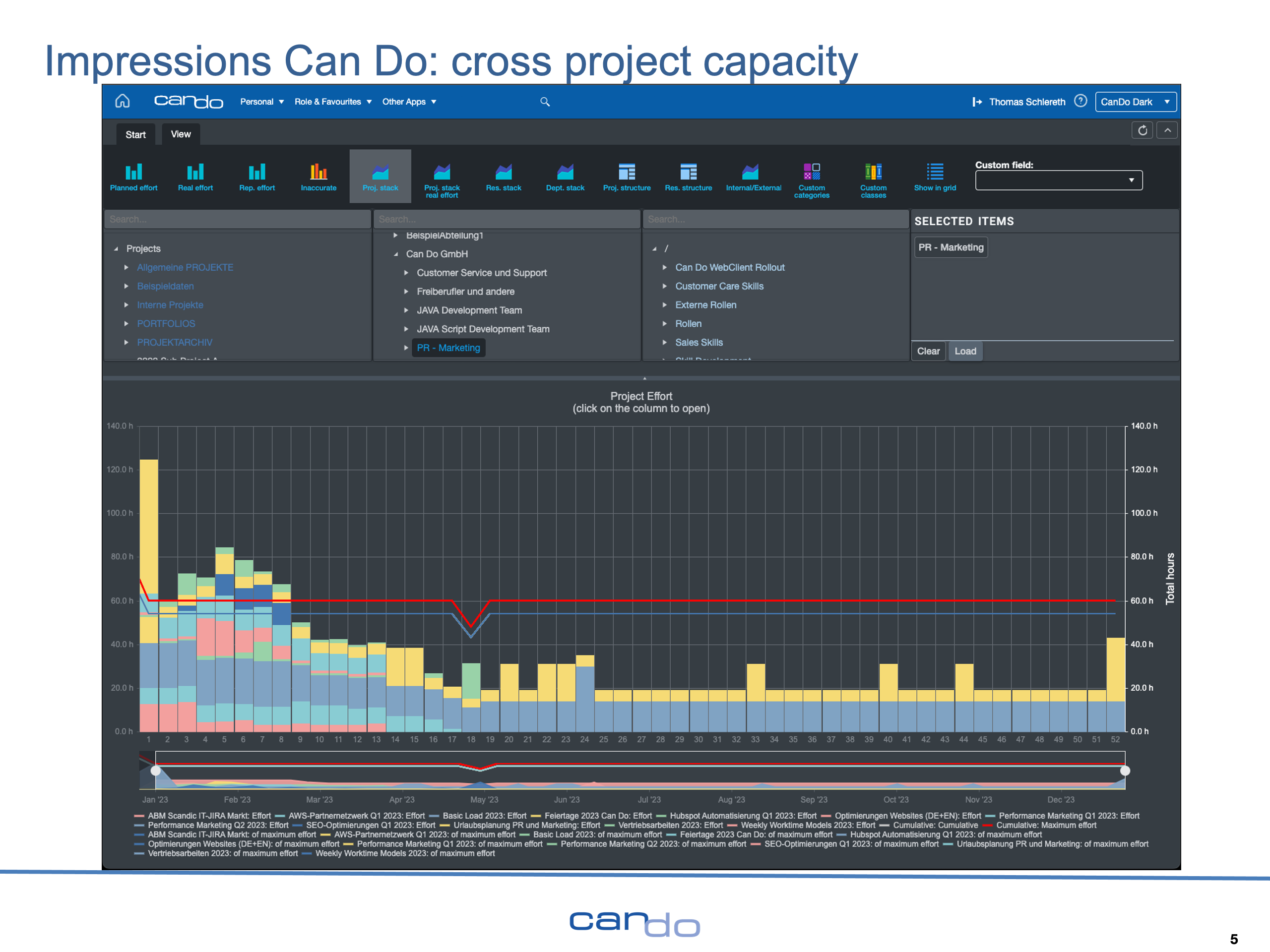
Task: Switch to the Start tab
Action: (135, 134)
